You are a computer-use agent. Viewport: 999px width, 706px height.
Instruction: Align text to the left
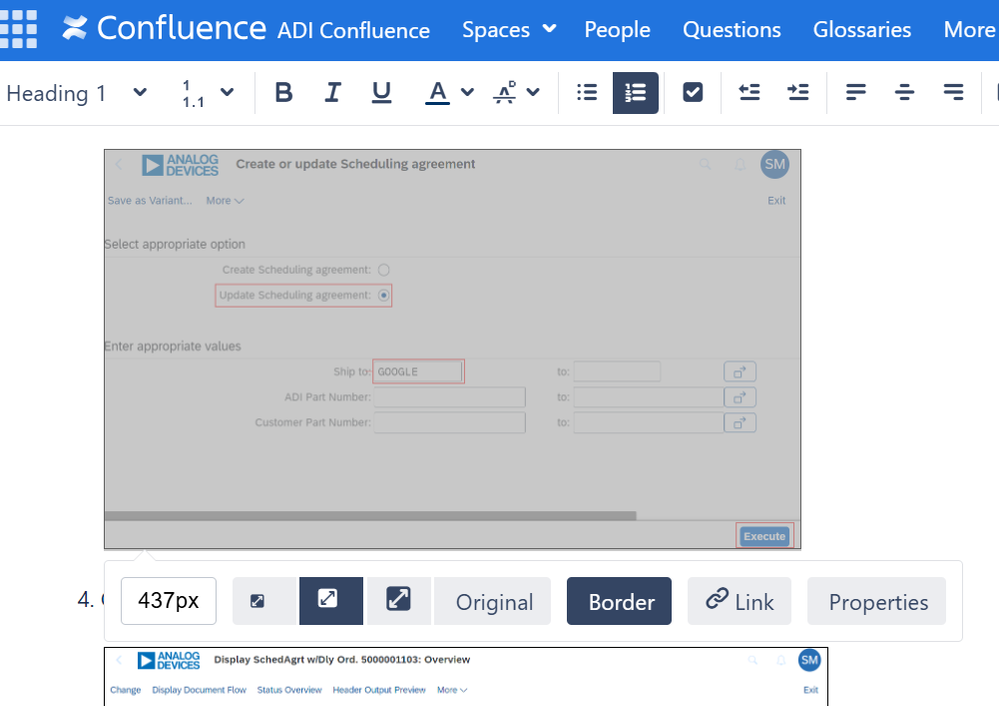pos(856,93)
